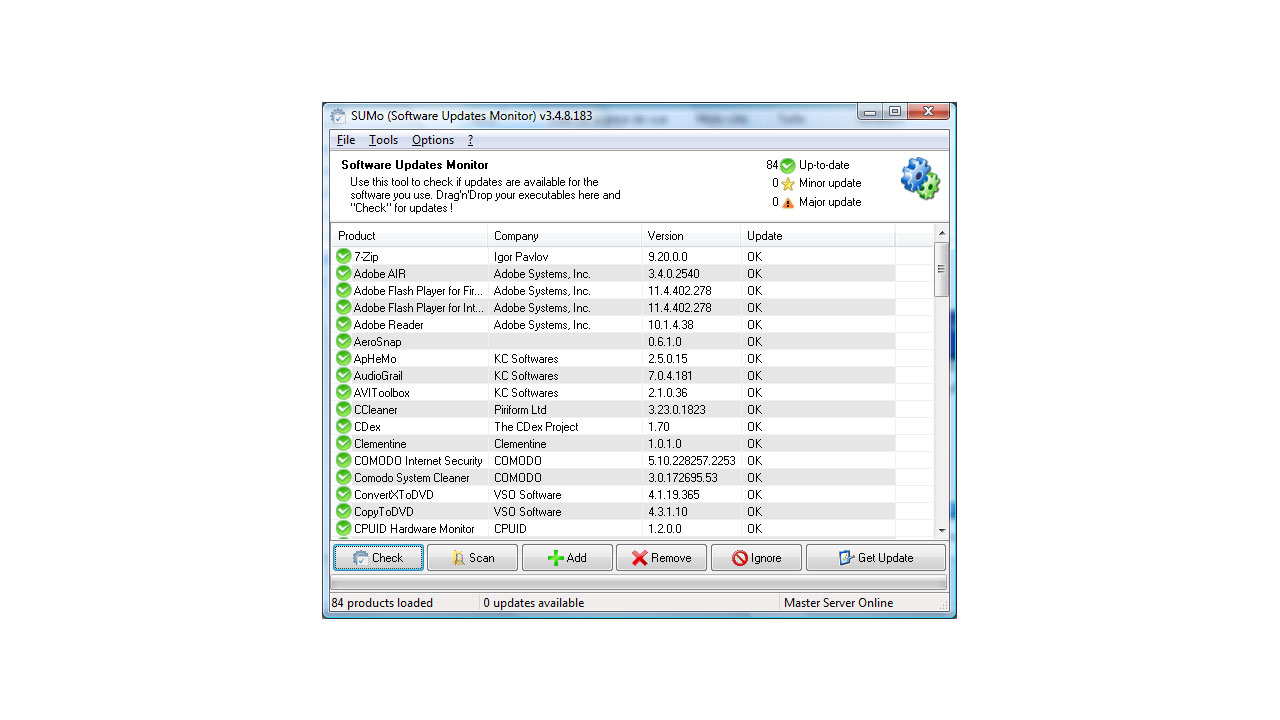The height and width of the screenshot is (720, 1280).
Task: Click the green check icon next to ApHeMo
Action: point(344,358)
